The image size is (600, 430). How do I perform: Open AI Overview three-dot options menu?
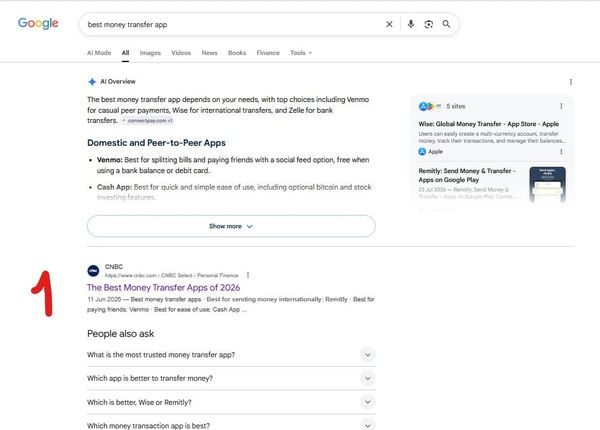tap(571, 82)
